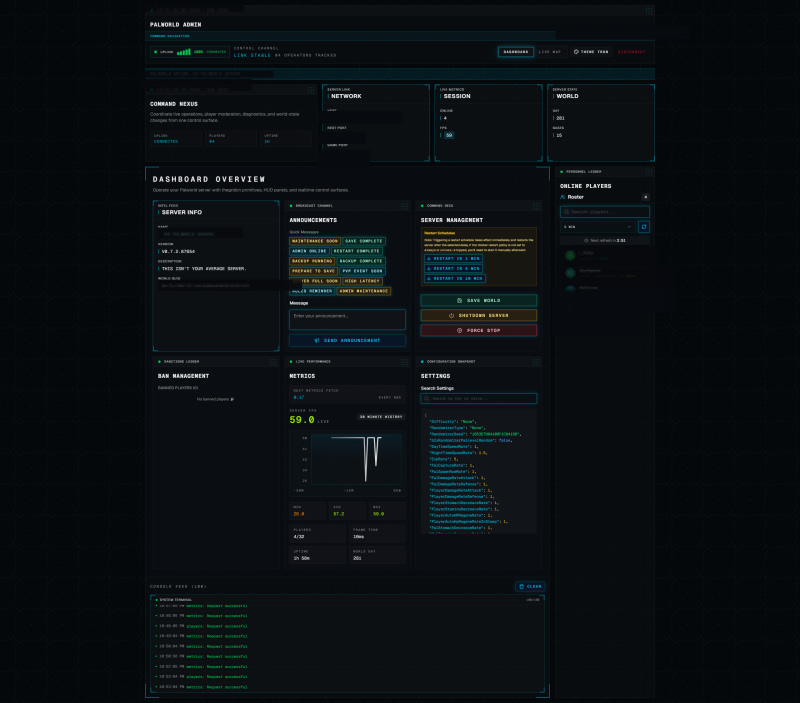The image size is (800, 703).
Task: Click grid handle icon on Command Nexus panel
Action: click(x=311, y=90)
